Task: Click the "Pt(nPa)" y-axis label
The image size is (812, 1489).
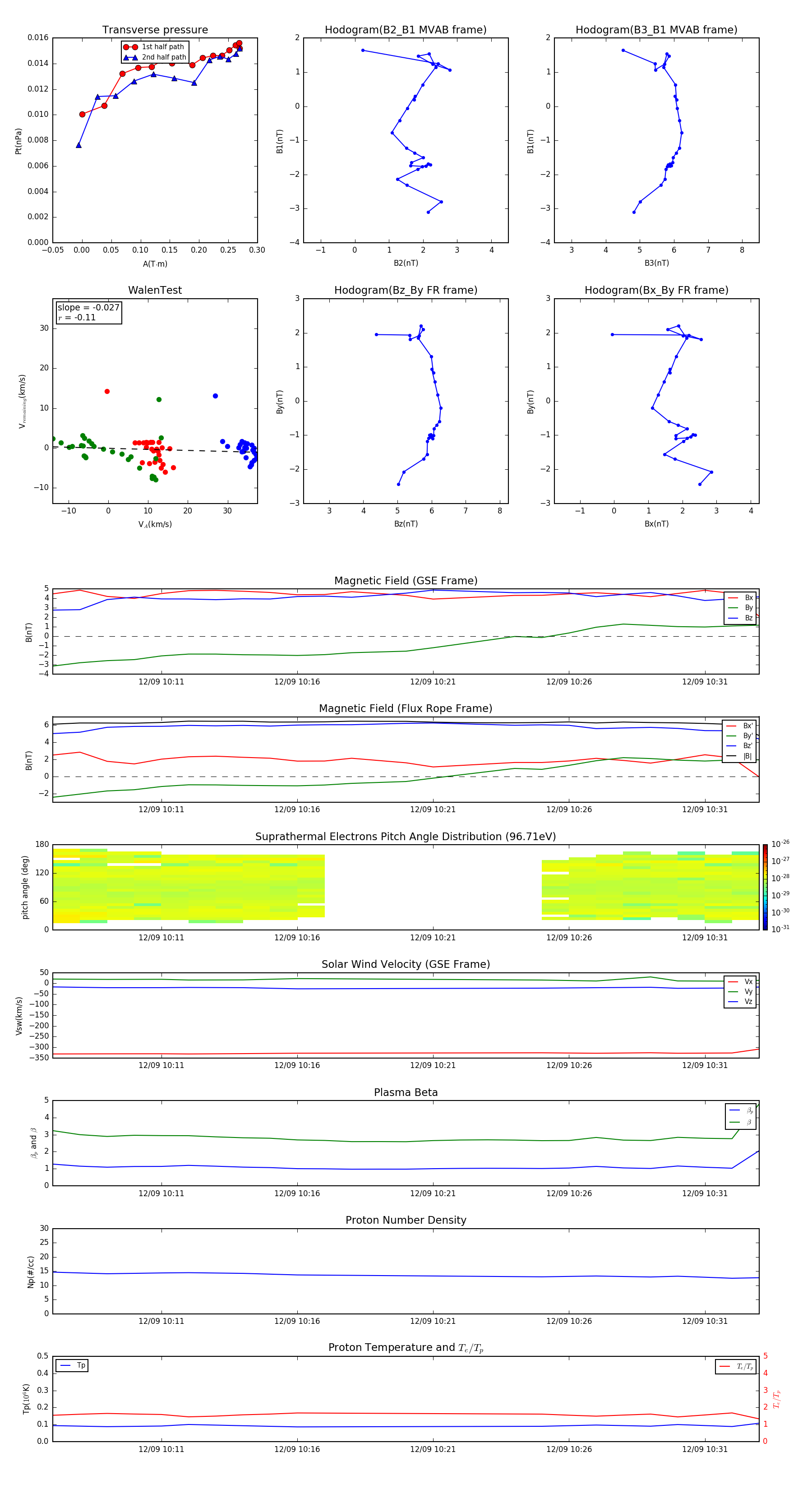Action: pos(18,141)
